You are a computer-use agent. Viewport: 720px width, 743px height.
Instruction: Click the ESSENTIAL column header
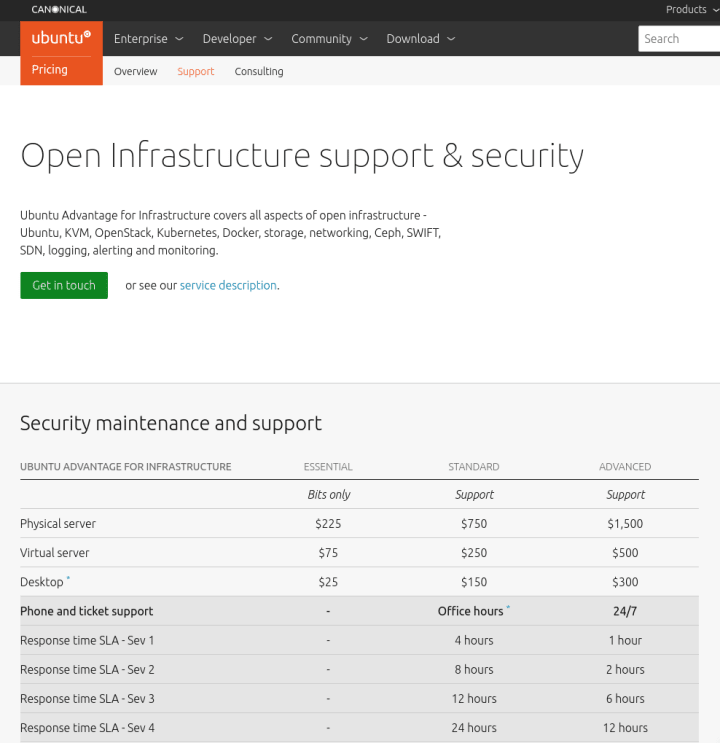(328, 467)
